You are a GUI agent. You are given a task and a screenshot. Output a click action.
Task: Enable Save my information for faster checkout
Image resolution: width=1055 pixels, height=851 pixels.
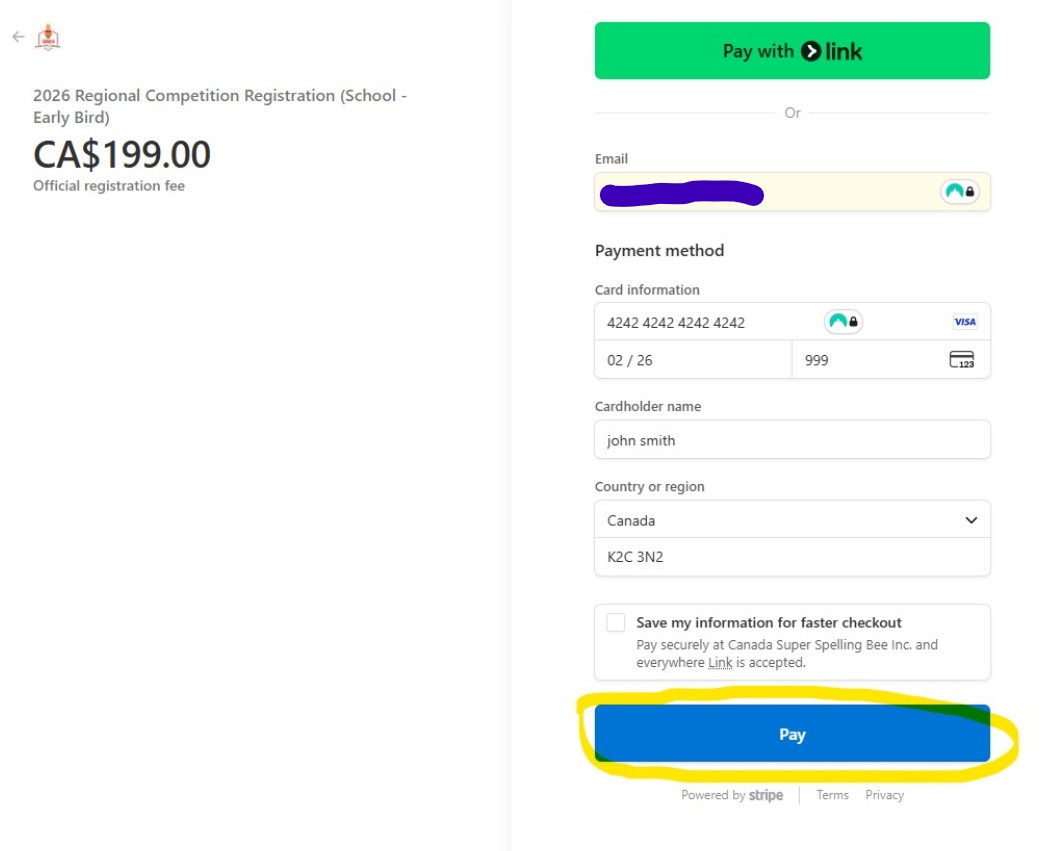point(616,622)
